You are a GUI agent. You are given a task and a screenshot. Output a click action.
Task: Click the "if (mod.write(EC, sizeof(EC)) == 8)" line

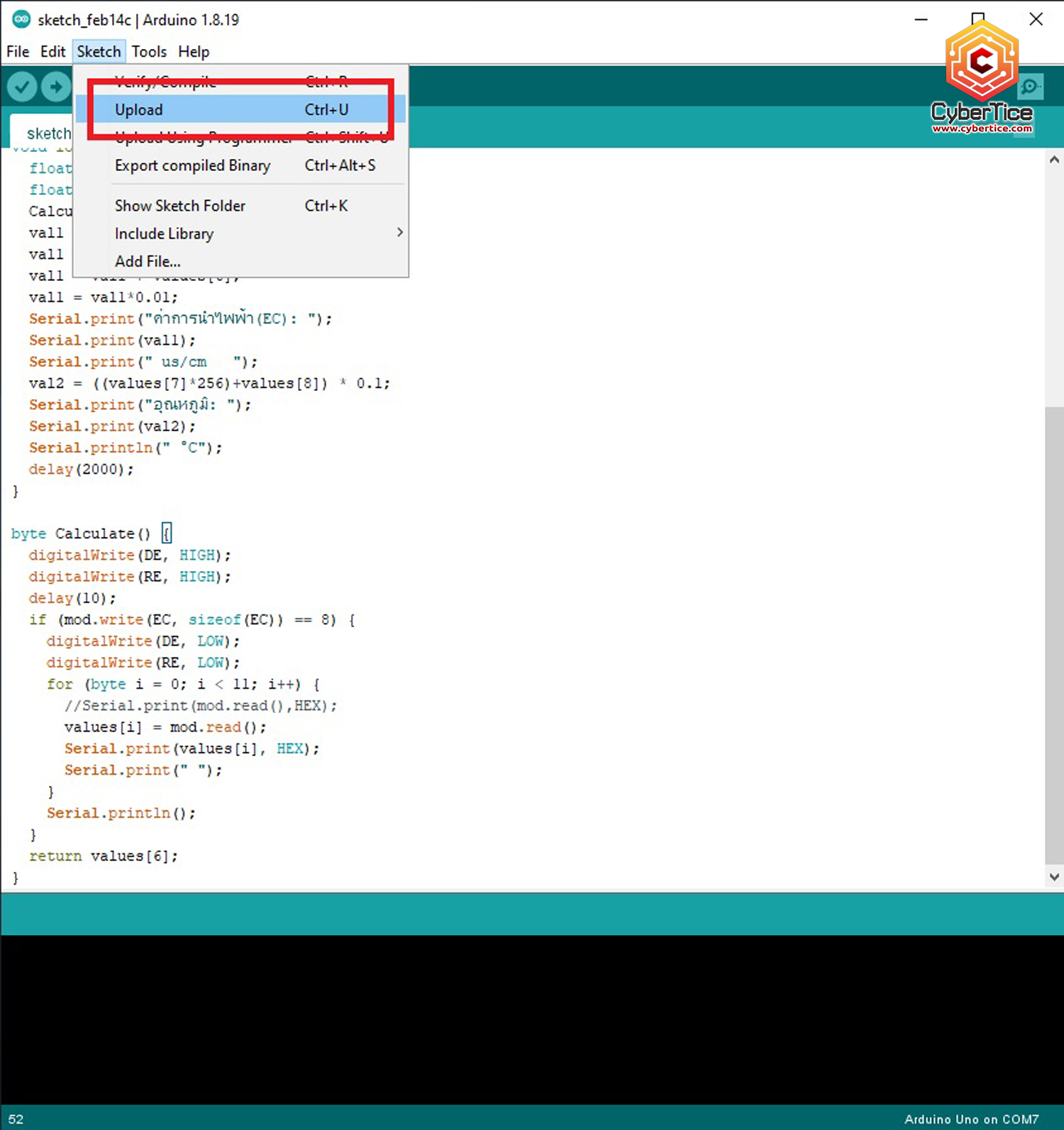click(x=192, y=620)
